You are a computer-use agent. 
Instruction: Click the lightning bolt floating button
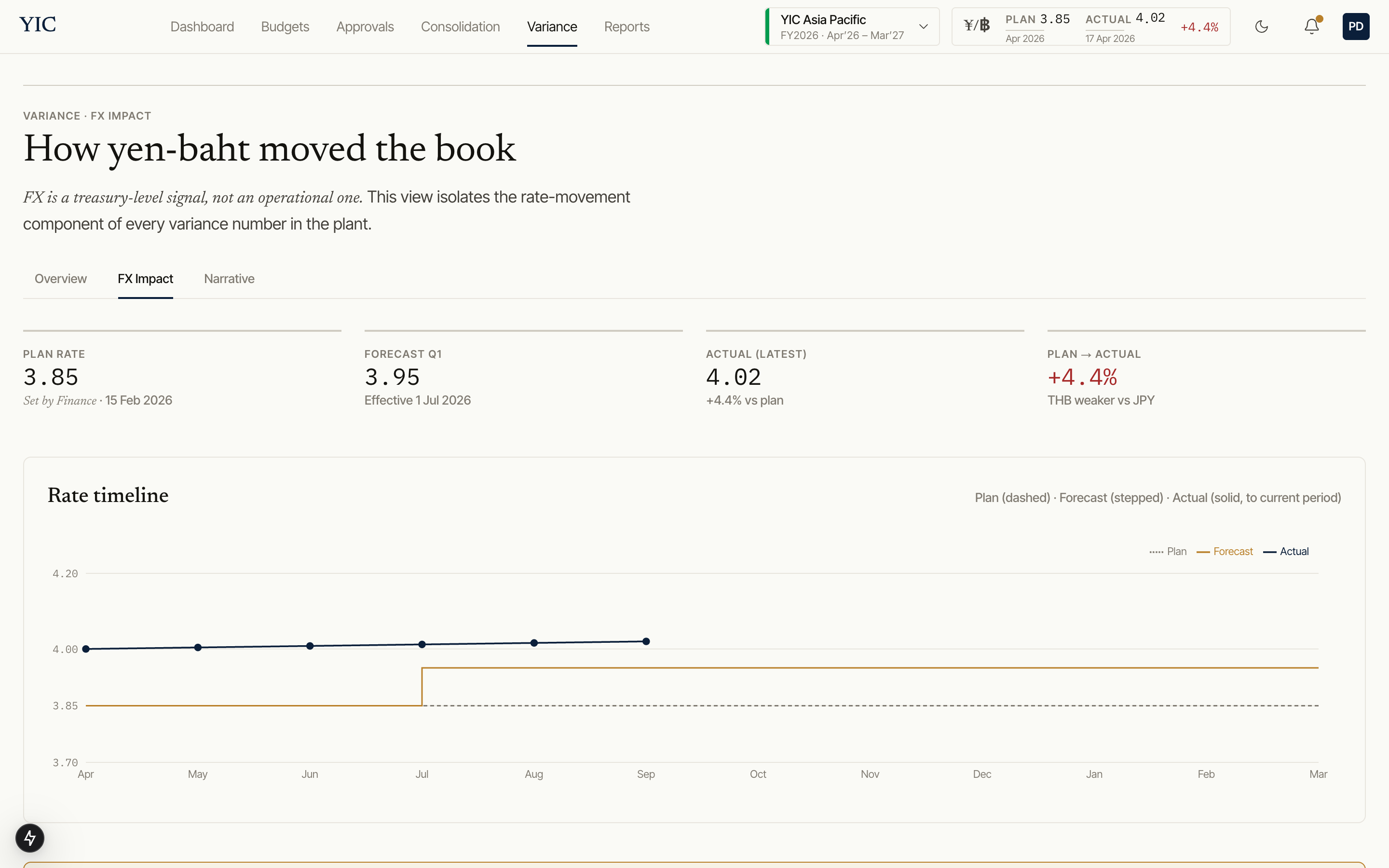pos(30,838)
